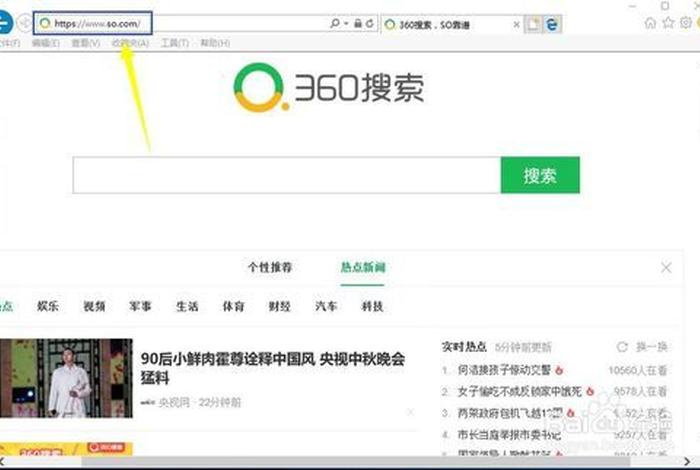Screen dimensions: 700x470
Task: Open favorites with the star icon
Action: point(668,23)
